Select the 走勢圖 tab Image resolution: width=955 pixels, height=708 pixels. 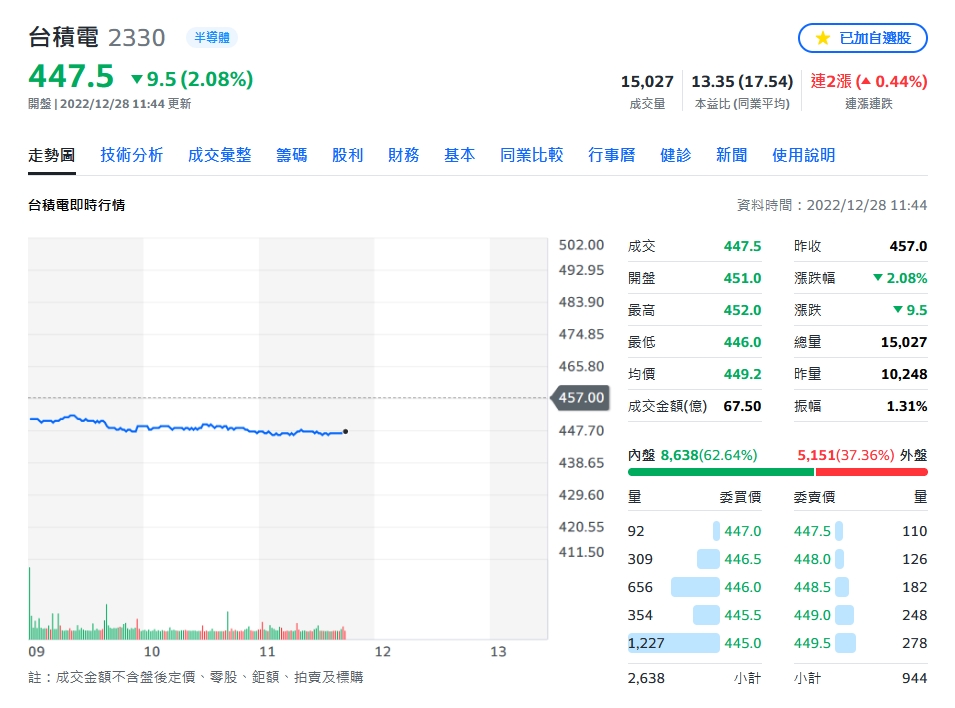(52, 155)
